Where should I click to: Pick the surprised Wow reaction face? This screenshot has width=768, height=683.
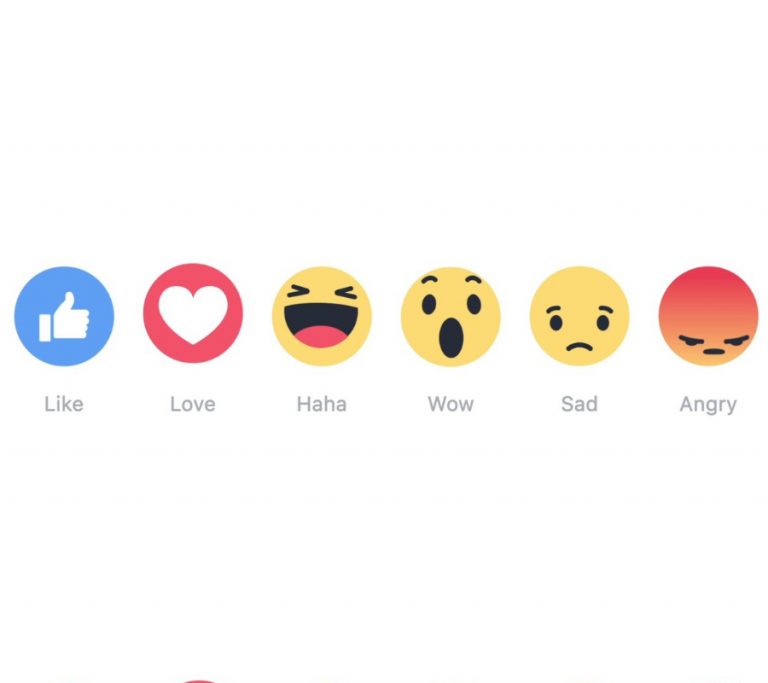coord(451,317)
